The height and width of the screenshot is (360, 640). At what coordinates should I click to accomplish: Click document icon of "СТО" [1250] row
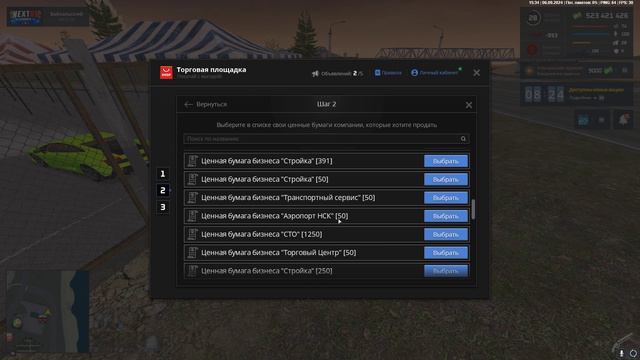[x=192, y=234]
